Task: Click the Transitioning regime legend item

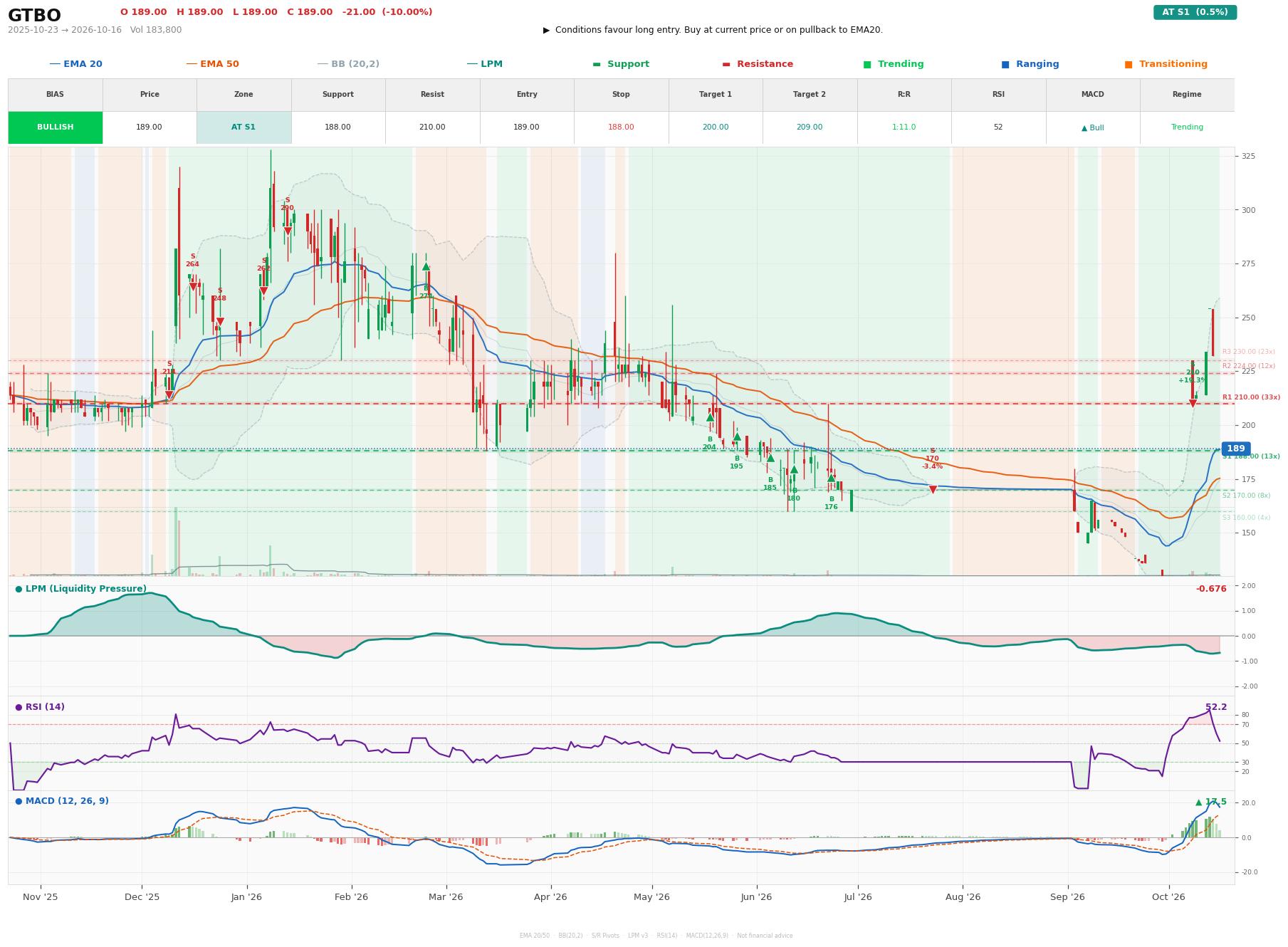Action: pos(1166,64)
